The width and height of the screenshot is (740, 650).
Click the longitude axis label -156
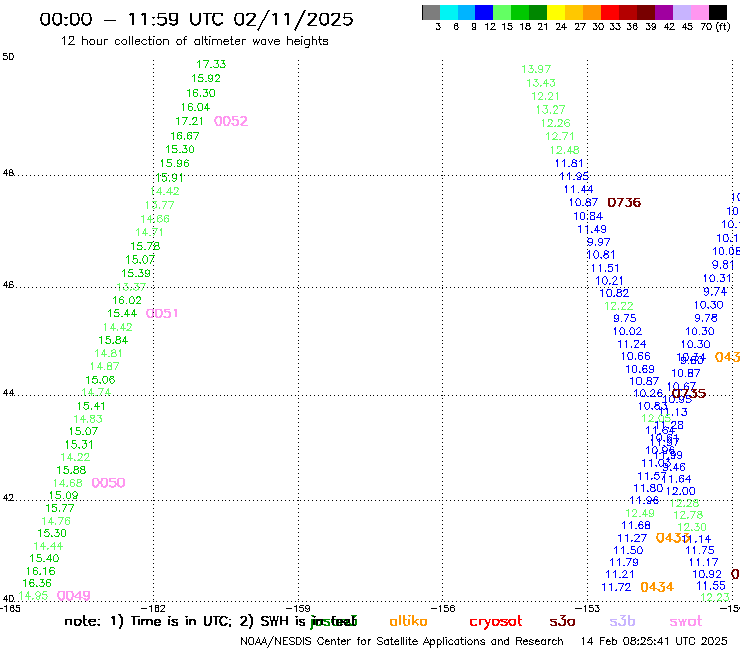[443, 608]
